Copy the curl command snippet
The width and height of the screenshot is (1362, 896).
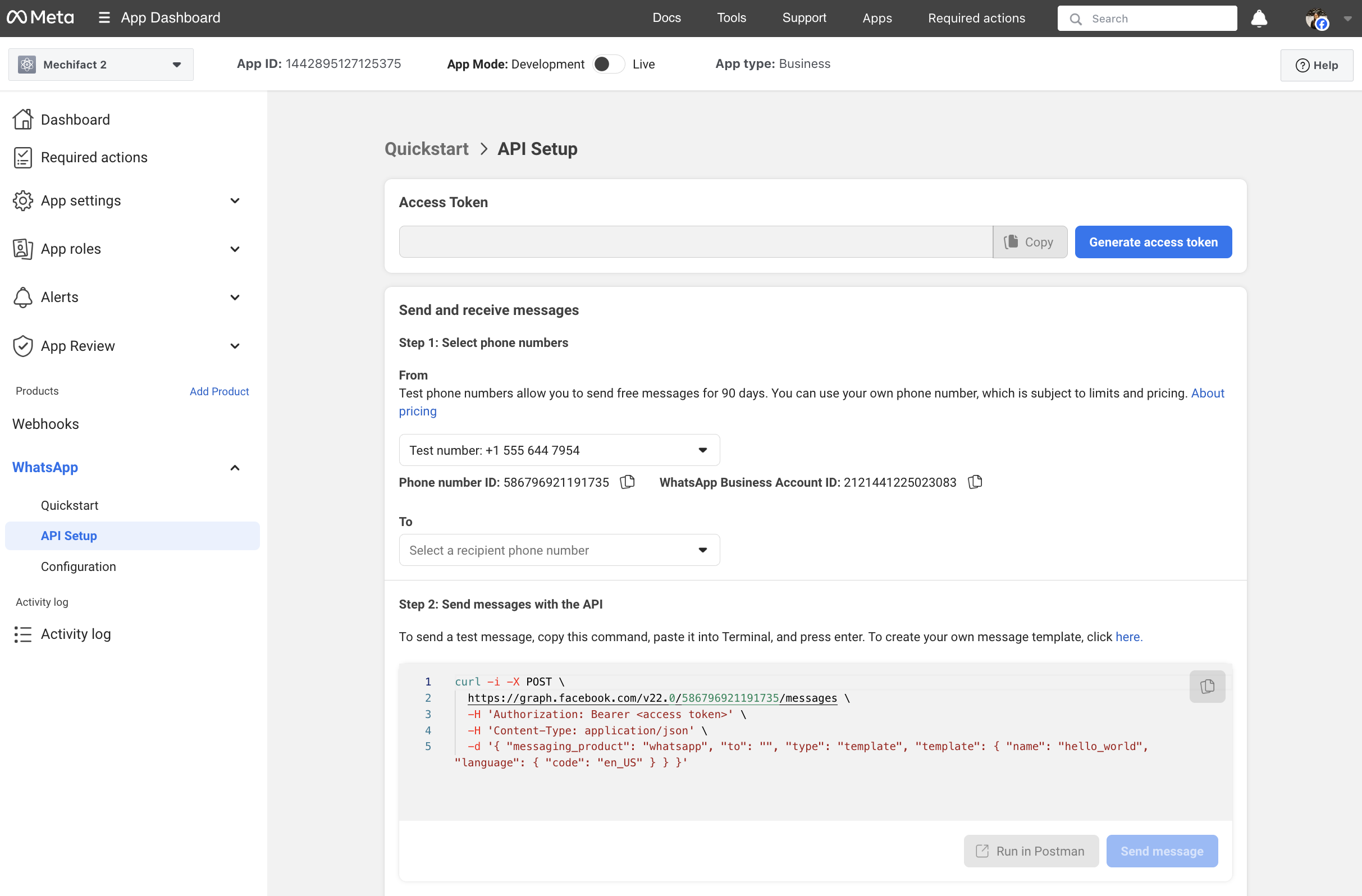pos(1207,687)
